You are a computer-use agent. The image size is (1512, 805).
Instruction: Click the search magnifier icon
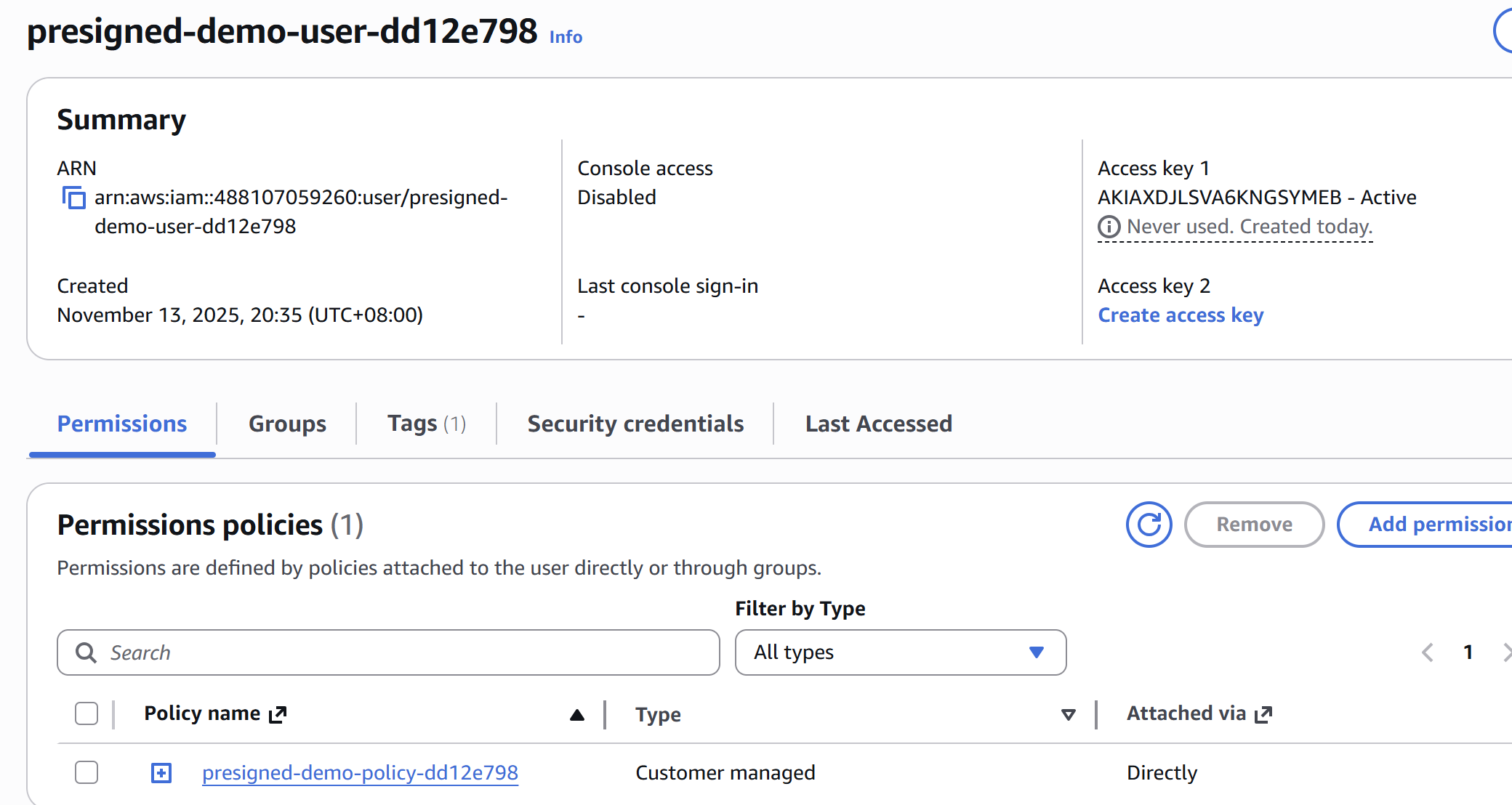(87, 652)
